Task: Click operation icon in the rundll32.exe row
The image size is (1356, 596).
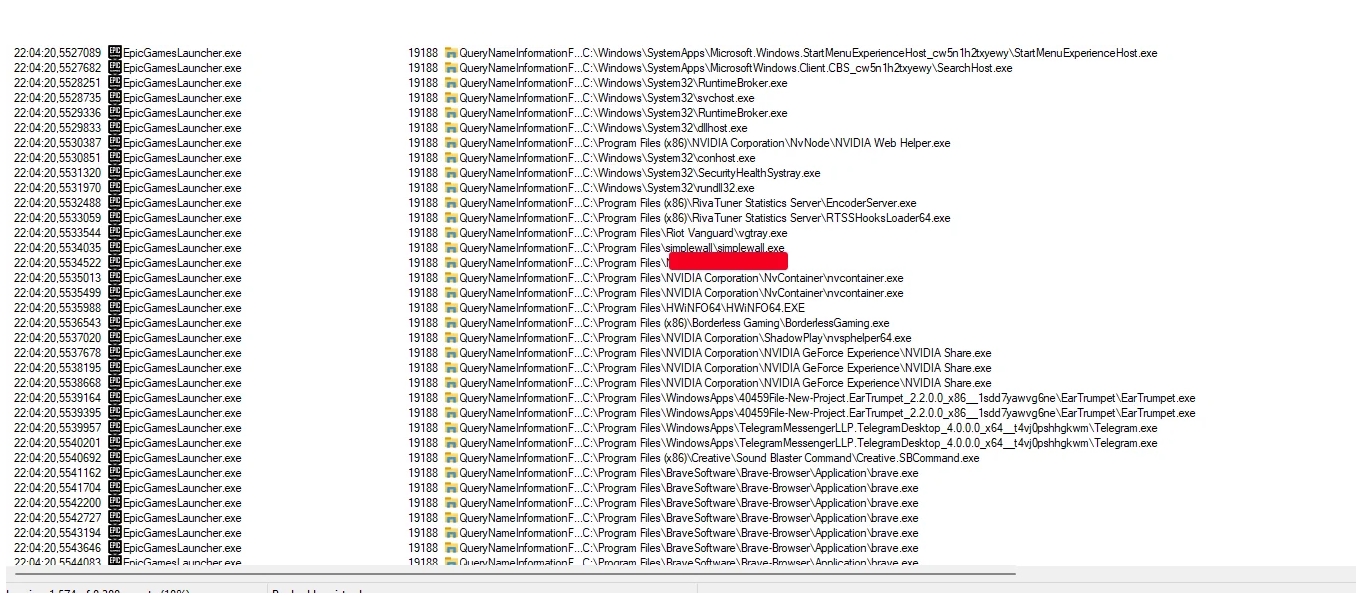Action: [x=450, y=188]
